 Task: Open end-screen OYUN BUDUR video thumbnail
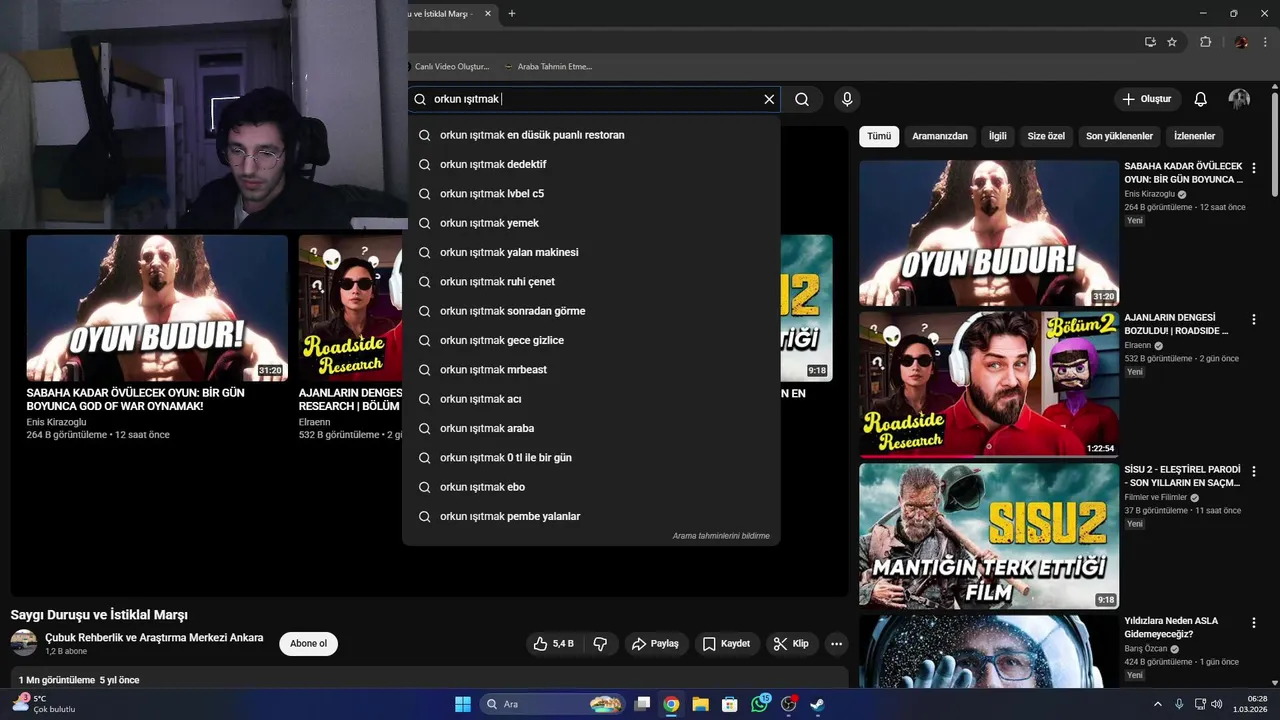(x=157, y=308)
